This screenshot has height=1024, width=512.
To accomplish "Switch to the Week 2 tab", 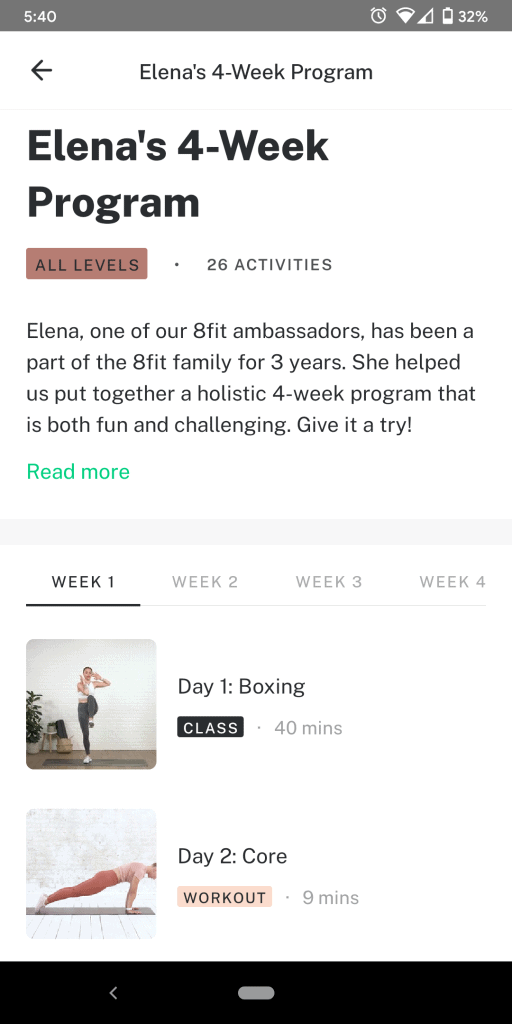I will 205,582.
